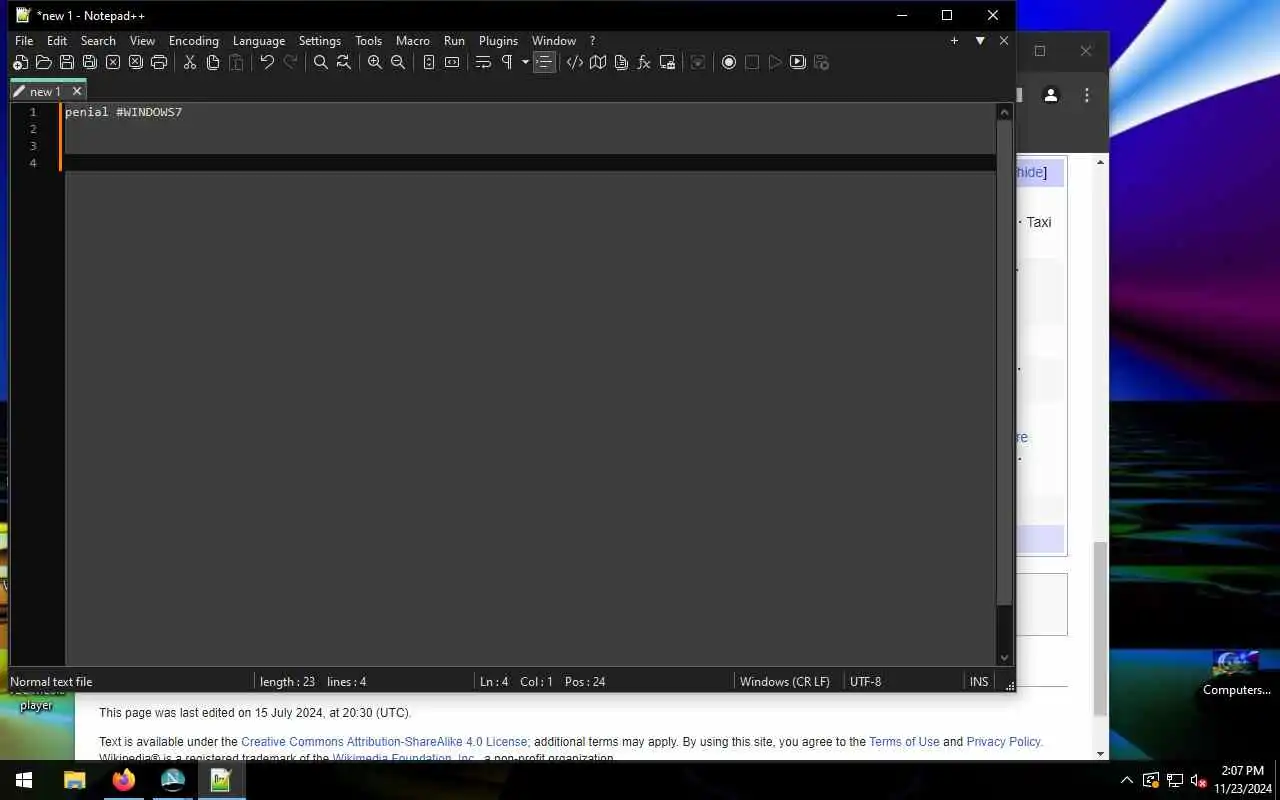Open Find with the magnifier toolbar icon
This screenshot has width=1280, height=800.
click(x=320, y=62)
